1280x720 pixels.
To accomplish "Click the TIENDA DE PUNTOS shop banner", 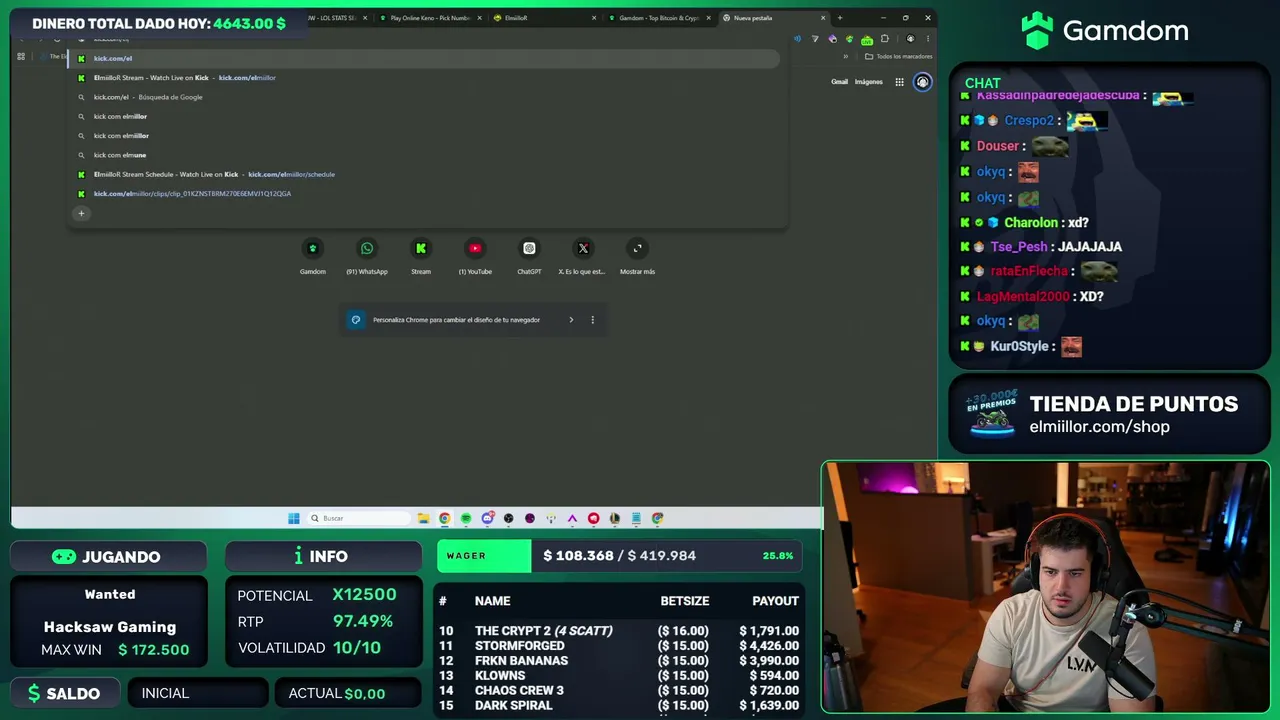I will 1109,414.
